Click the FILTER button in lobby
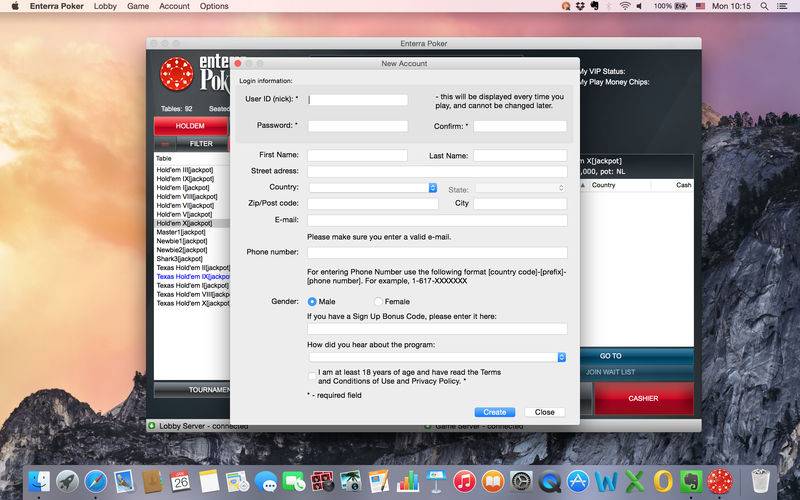Screen dimensions: 800x500 [202, 144]
